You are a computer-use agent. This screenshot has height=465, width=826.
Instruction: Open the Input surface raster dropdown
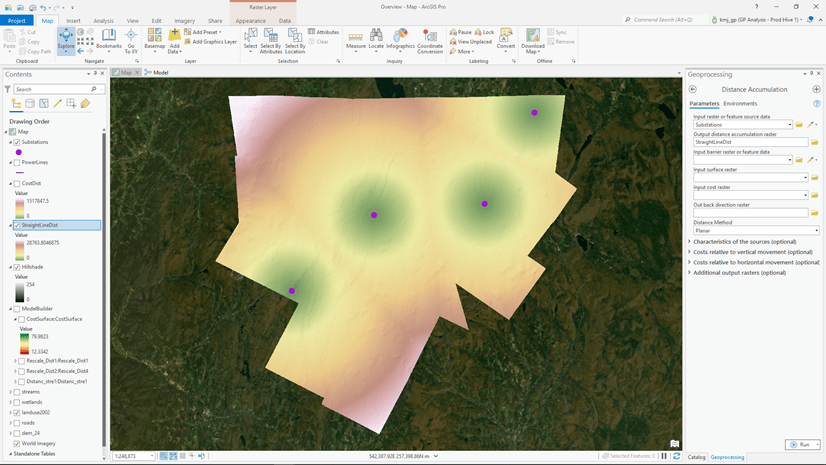[805, 177]
